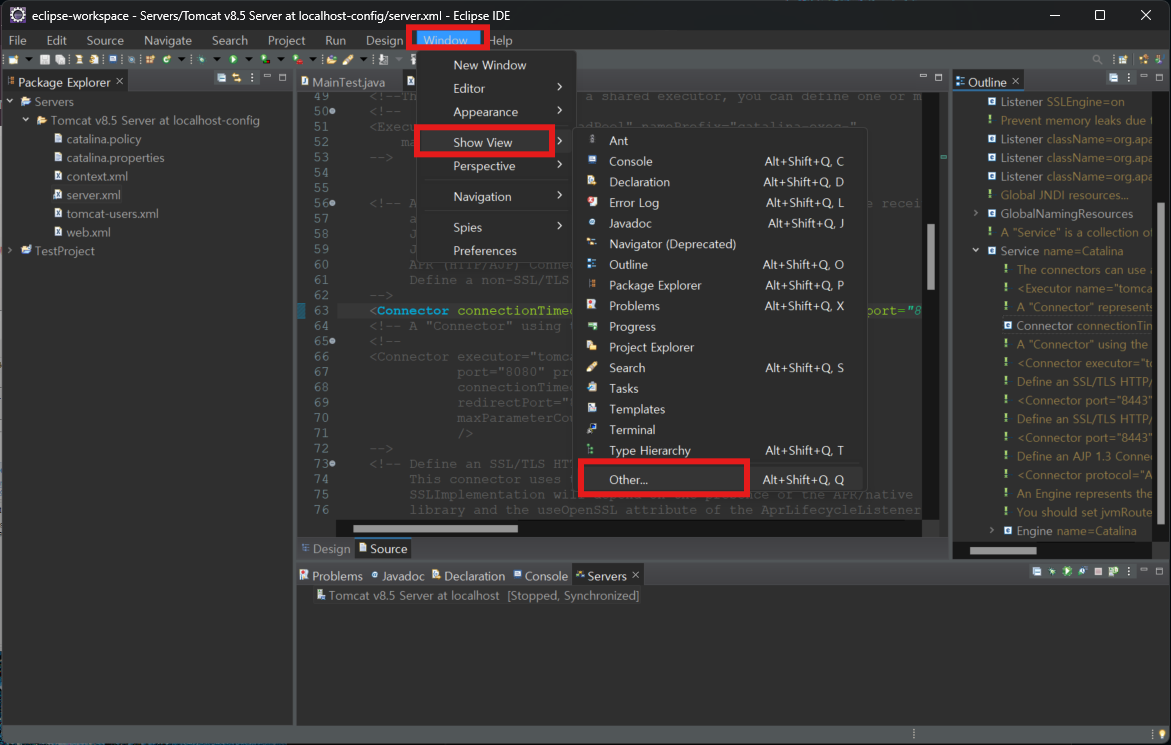
Task: Open the Perspective submenu
Action: pyautogui.click(x=496, y=166)
